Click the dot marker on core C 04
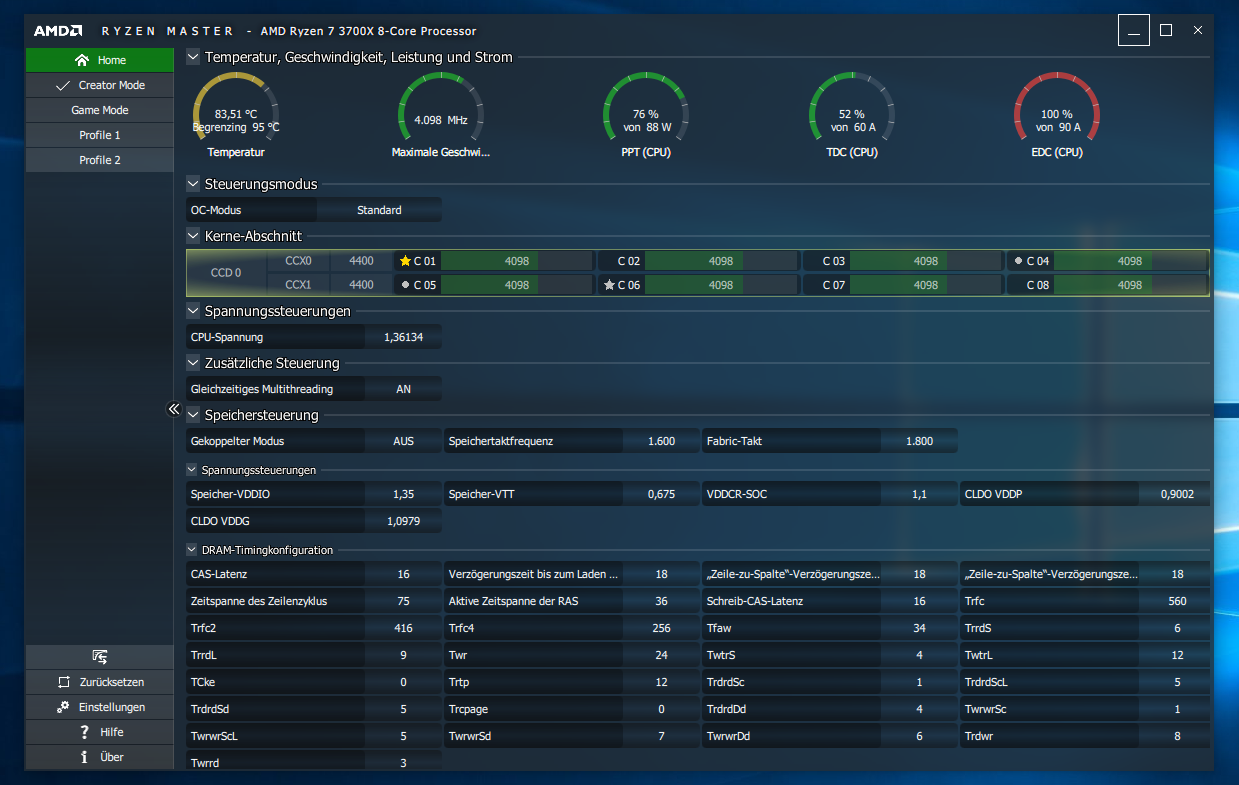The width and height of the screenshot is (1239, 785). click(1018, 261)
